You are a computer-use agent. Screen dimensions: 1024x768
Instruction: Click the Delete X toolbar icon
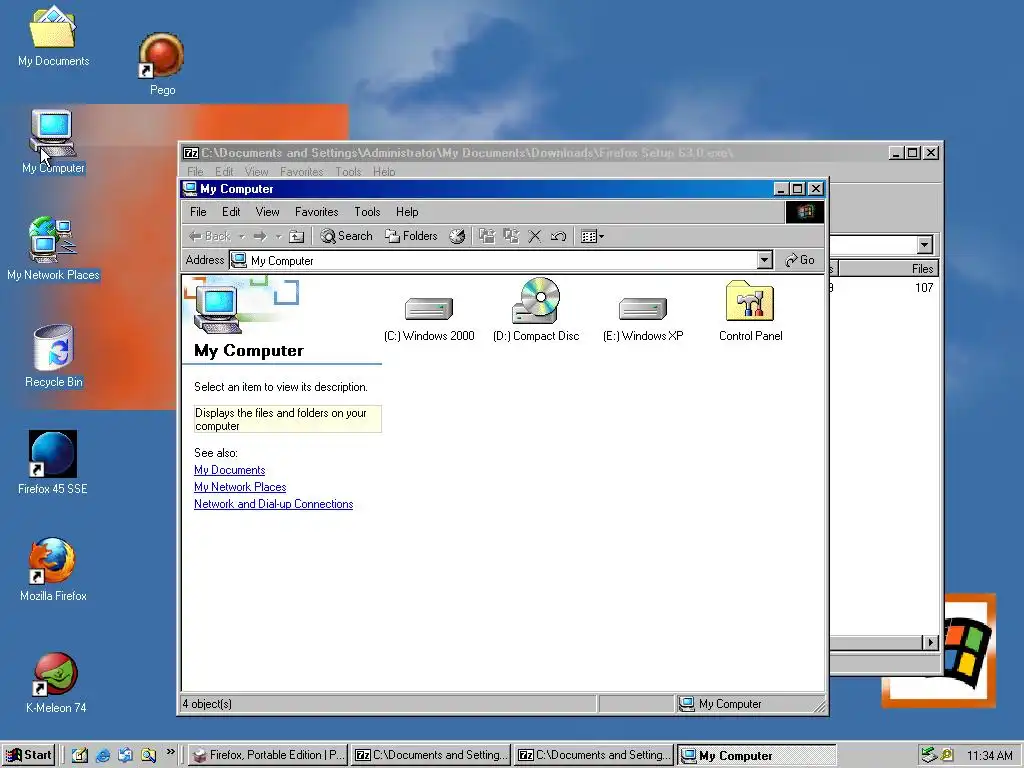coord(535,236)
